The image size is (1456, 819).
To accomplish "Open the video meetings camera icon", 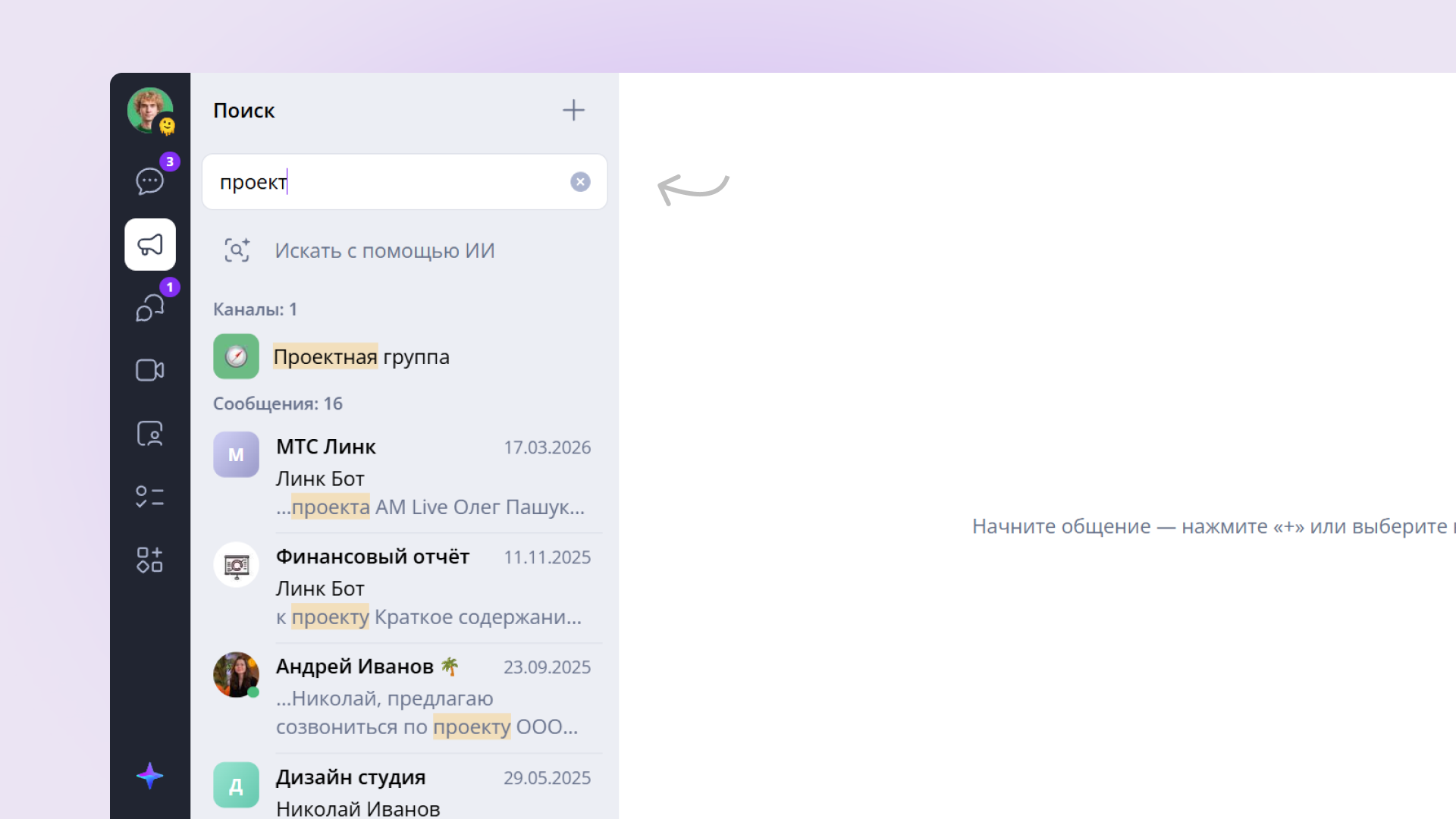I will tap(149, 370).
